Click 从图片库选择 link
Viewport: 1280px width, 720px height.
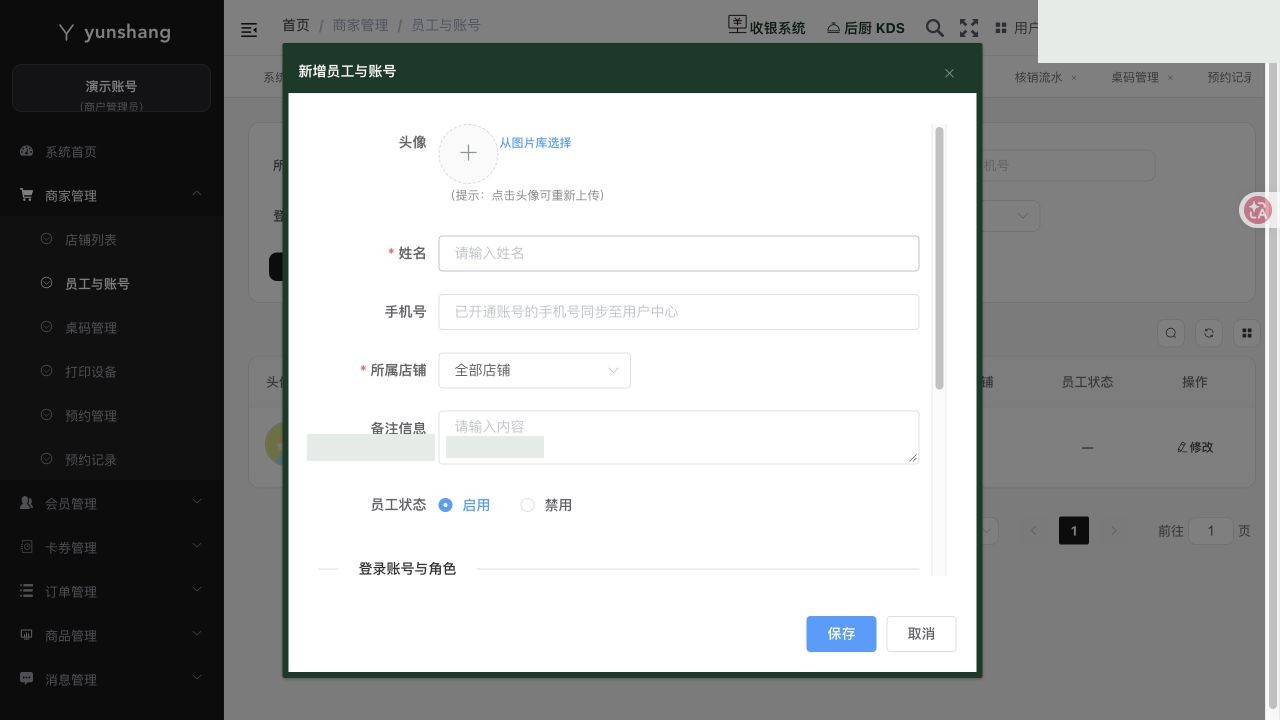[x=535, y=143]
